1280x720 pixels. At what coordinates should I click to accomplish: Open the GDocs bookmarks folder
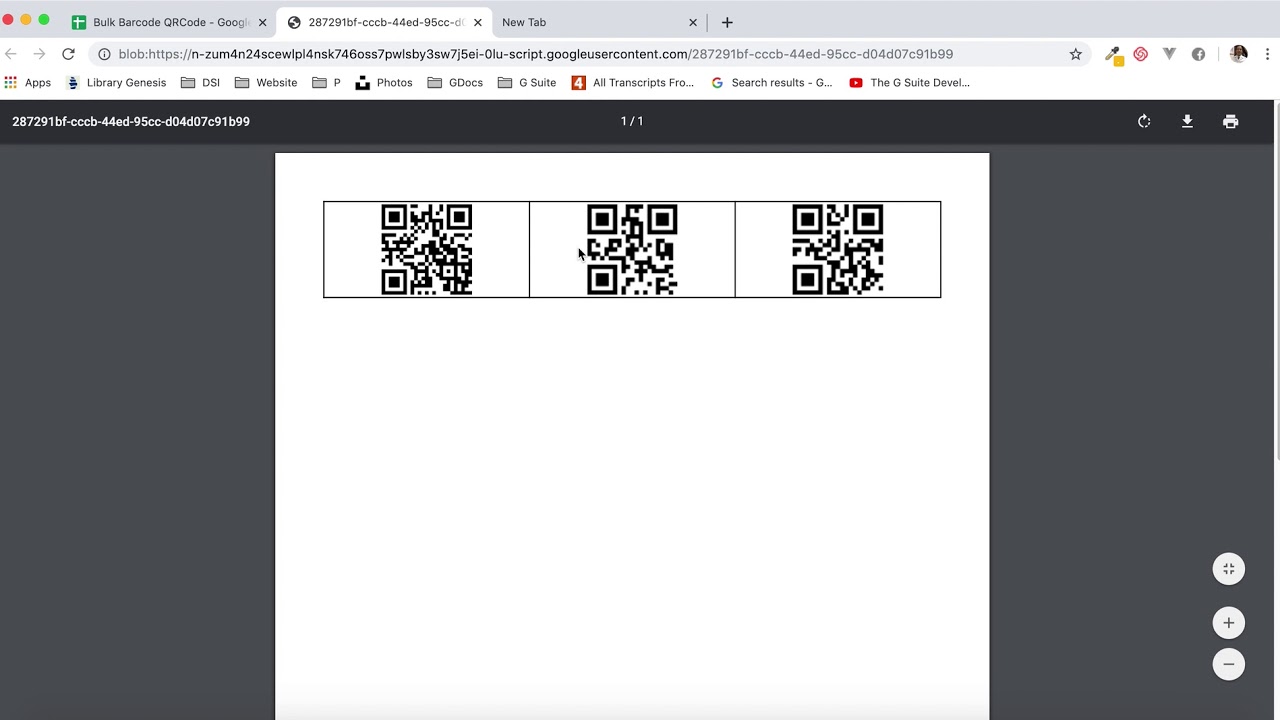click(x=455, y=83)
